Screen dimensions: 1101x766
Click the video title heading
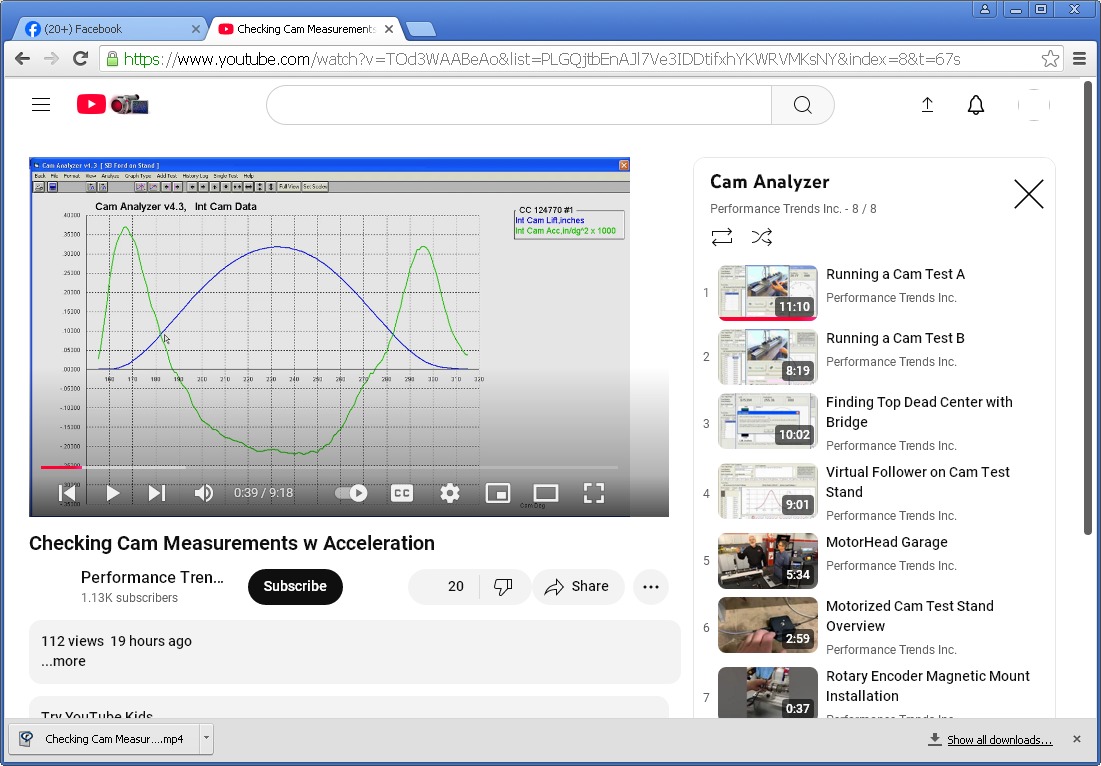(232, 543)
